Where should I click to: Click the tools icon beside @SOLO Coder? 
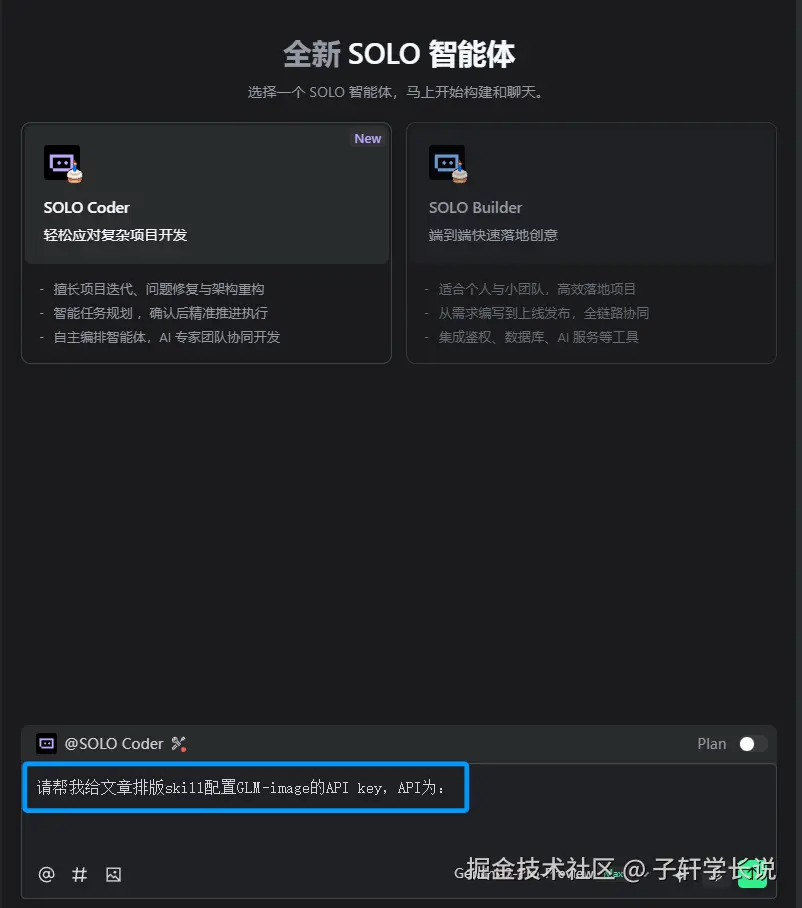[x=179, y=744]
